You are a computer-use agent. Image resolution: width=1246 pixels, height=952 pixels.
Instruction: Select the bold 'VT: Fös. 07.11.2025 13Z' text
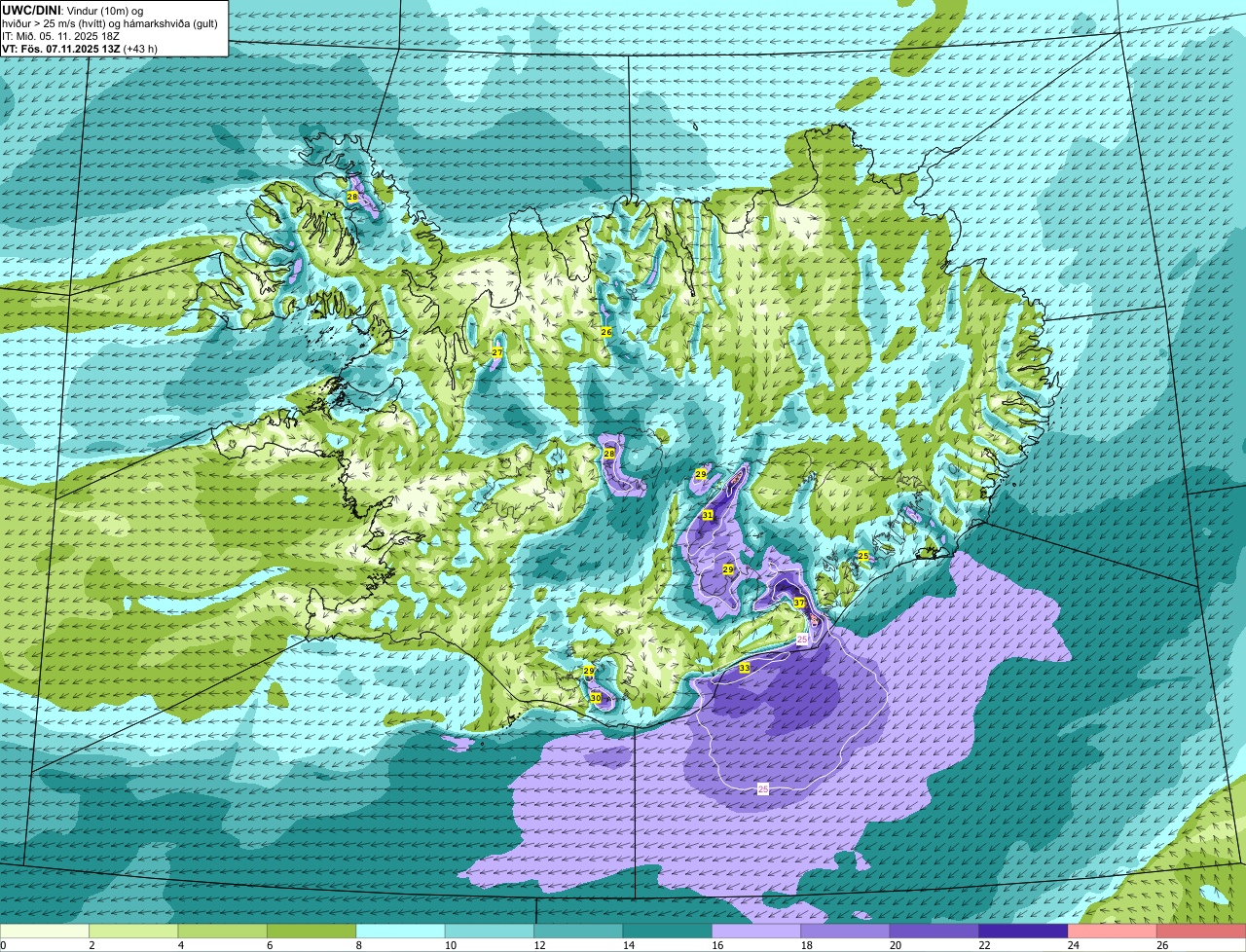point(60,48)
